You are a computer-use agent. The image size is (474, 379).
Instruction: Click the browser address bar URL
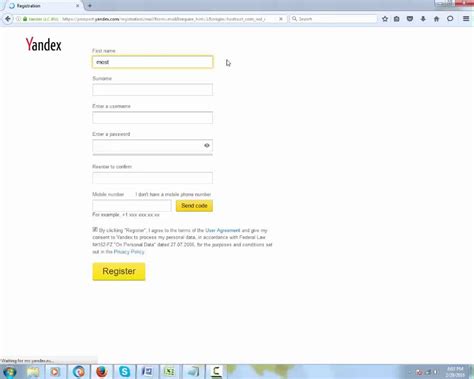tap(163, 19)
